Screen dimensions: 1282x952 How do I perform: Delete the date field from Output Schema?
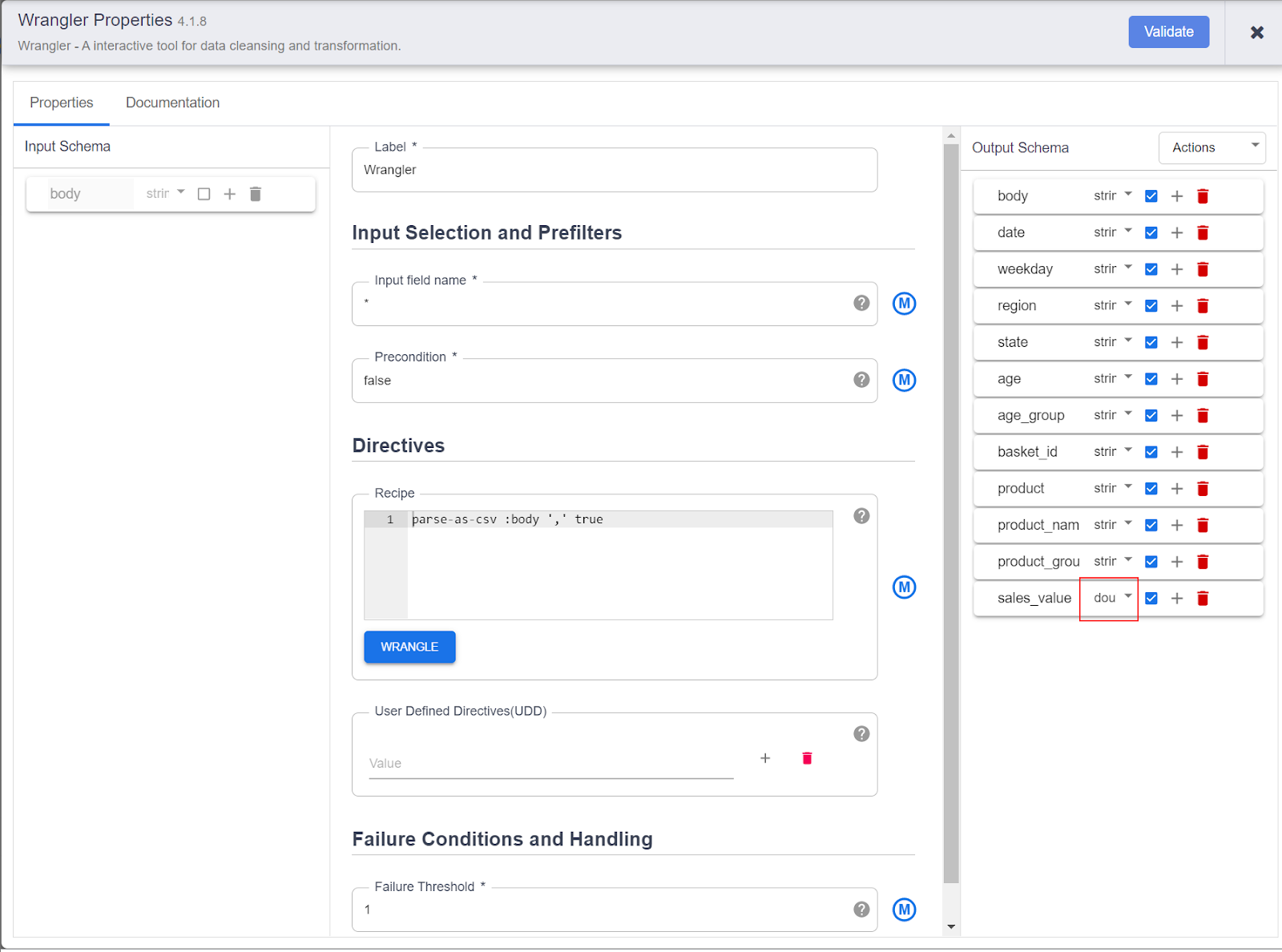[1203, 233]
